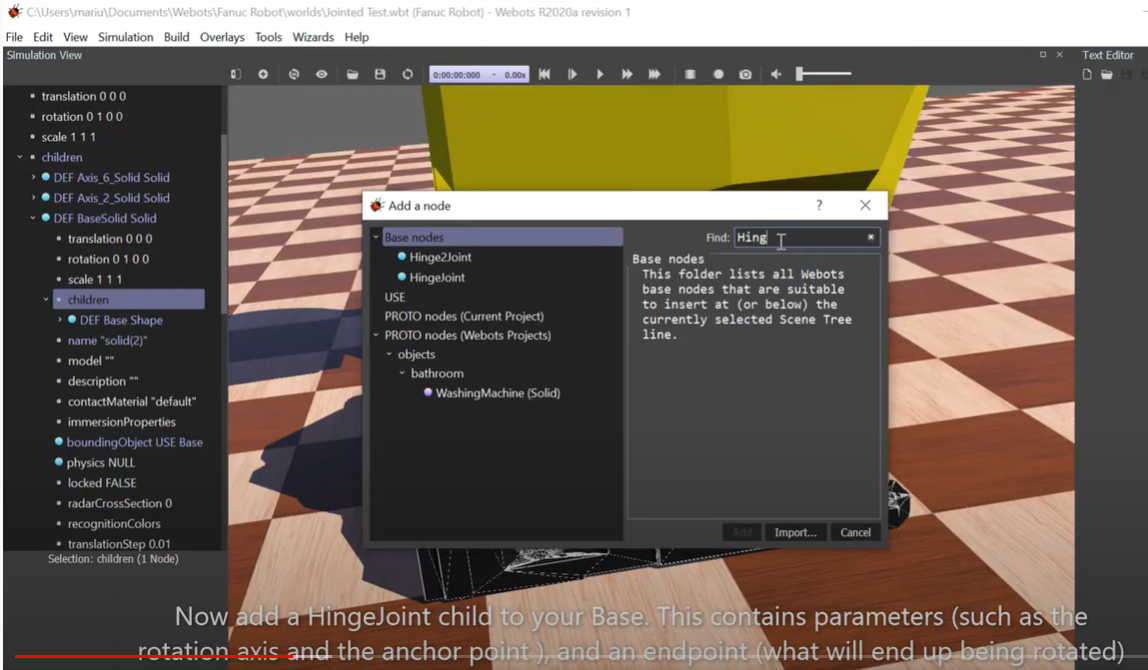Select PROTO nodes (Current Project)
The width and height of the screenshot is (1148, 670).
click(x=464, y=316)
